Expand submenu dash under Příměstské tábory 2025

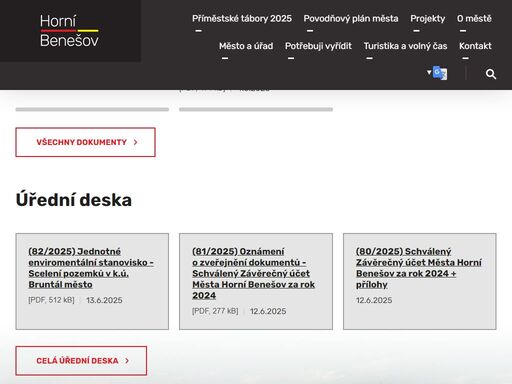(198, 31)
